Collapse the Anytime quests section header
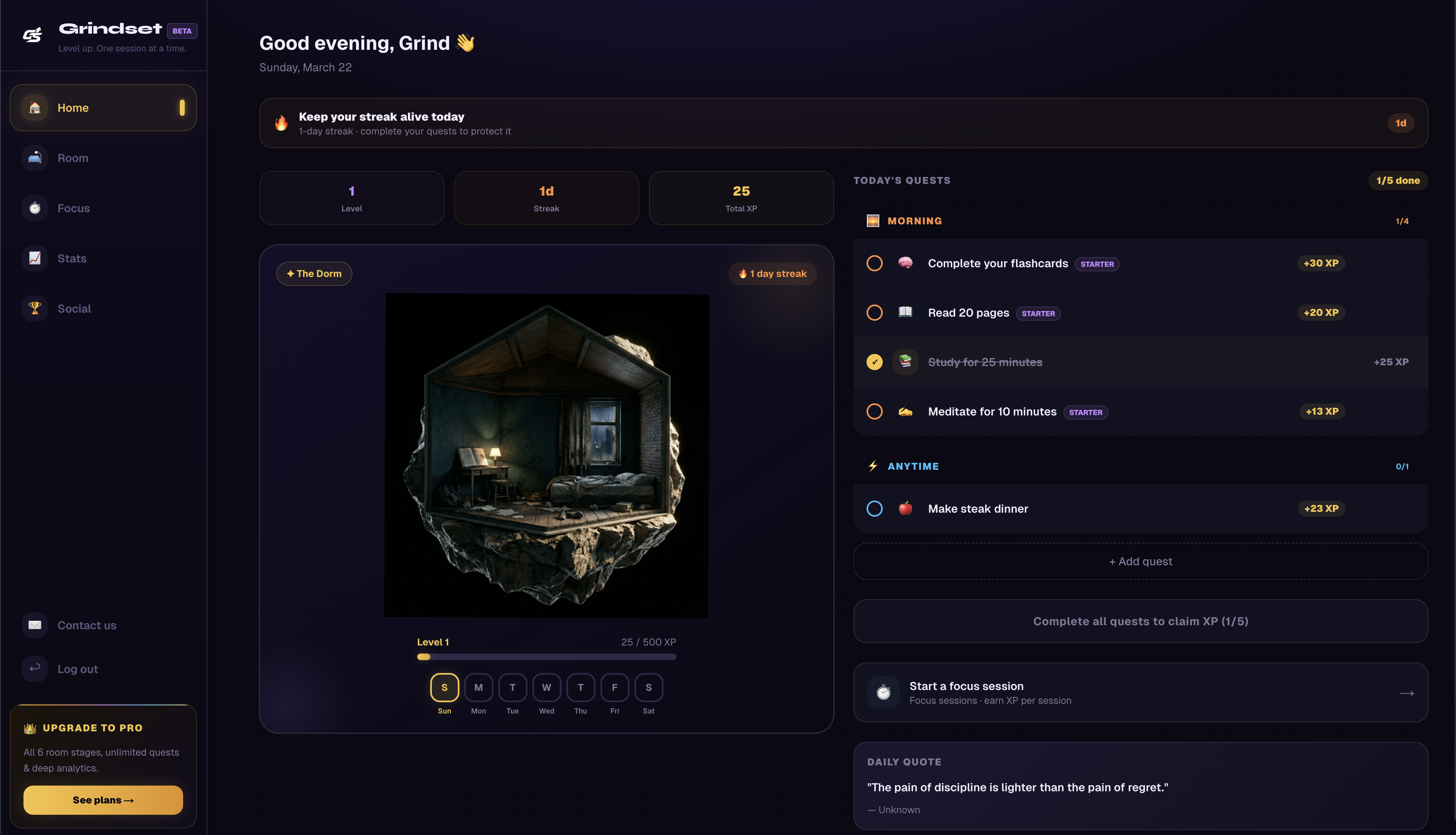The height and width of the screenshot is (835, 1456). (x=1140, y=466)
